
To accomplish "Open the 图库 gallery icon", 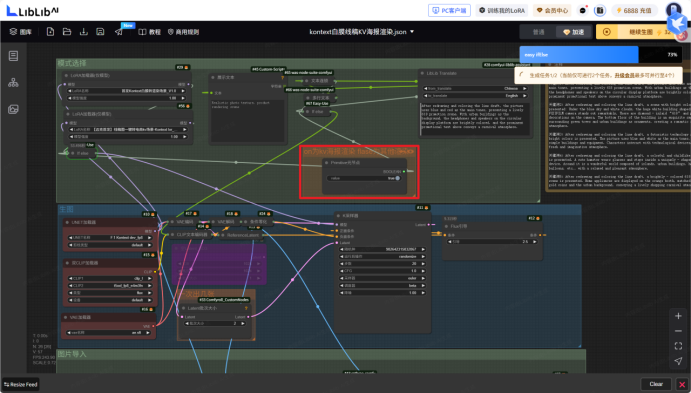I will click(21, 32).
